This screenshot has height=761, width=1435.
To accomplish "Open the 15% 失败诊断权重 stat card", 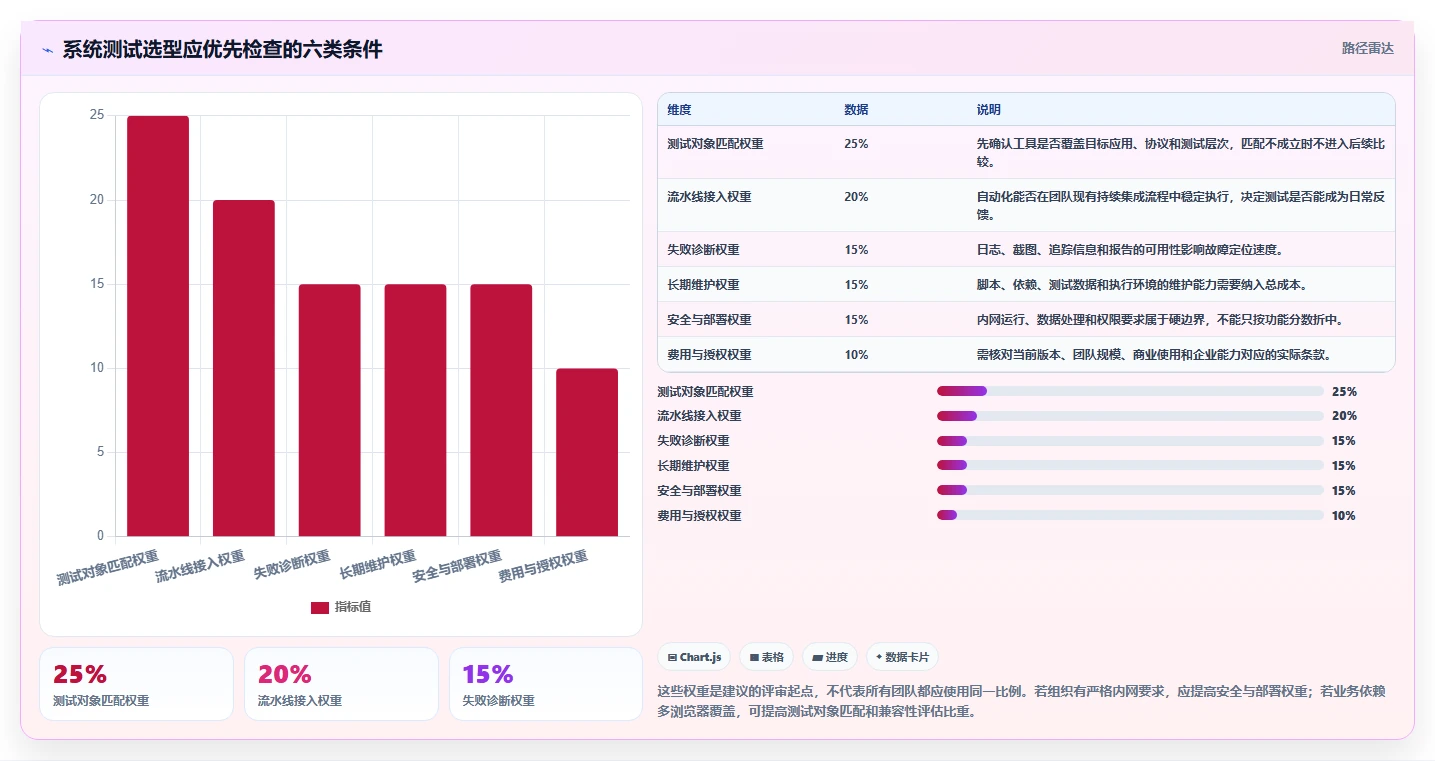I will [x=546, y=684].
